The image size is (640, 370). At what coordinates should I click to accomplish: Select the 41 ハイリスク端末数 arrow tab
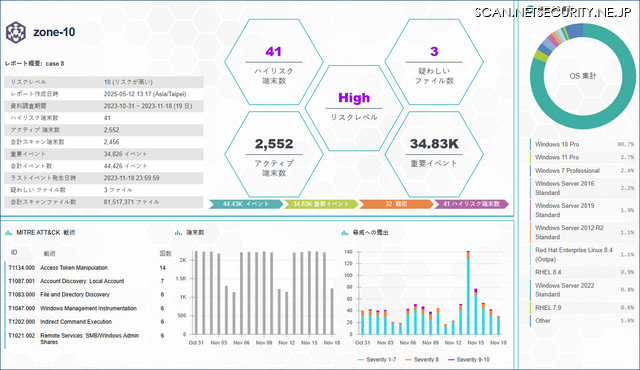(471, 204)
